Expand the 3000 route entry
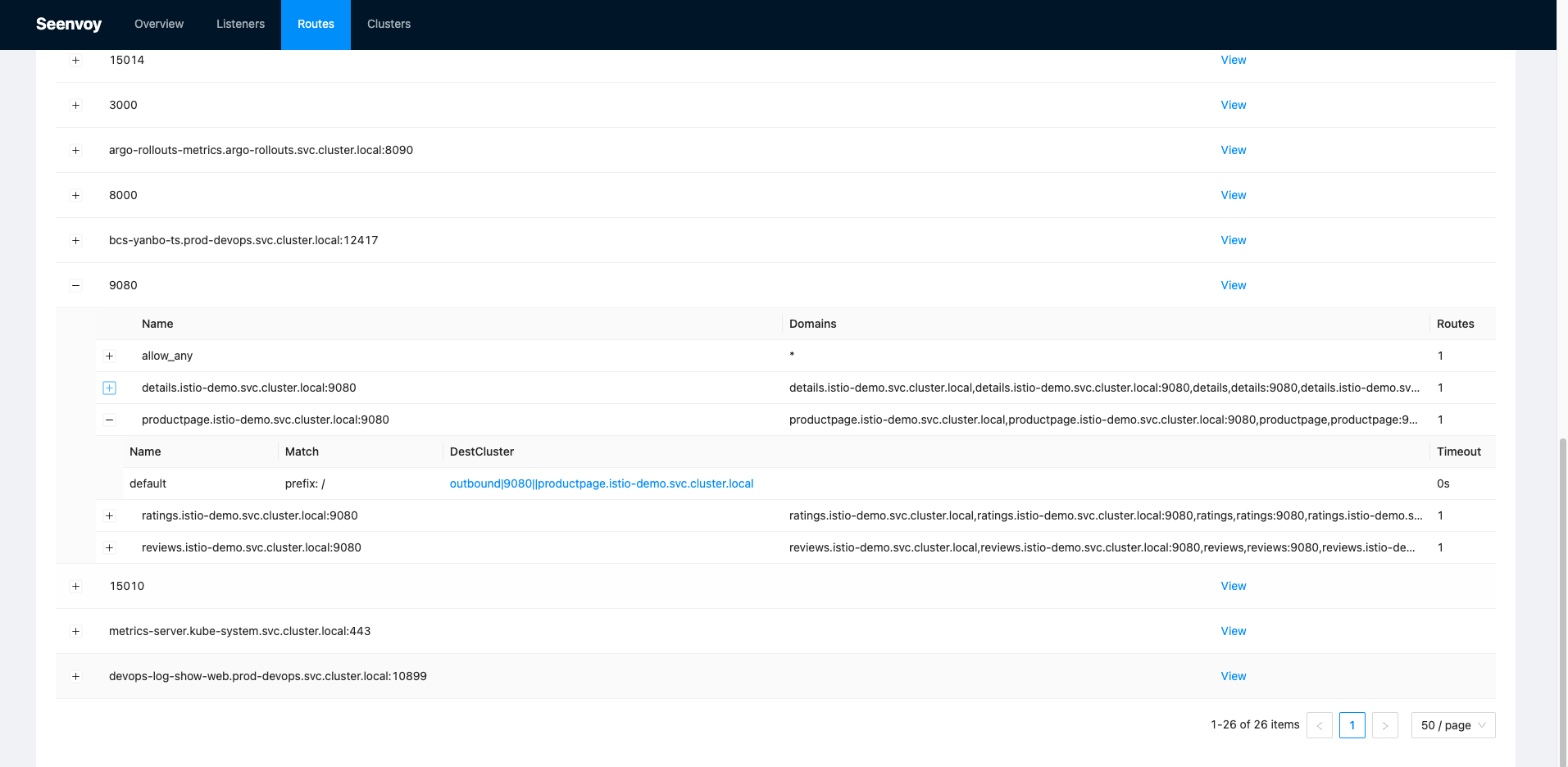The width and height of the screenshot is (1568, 767). (x=75, y=105)
